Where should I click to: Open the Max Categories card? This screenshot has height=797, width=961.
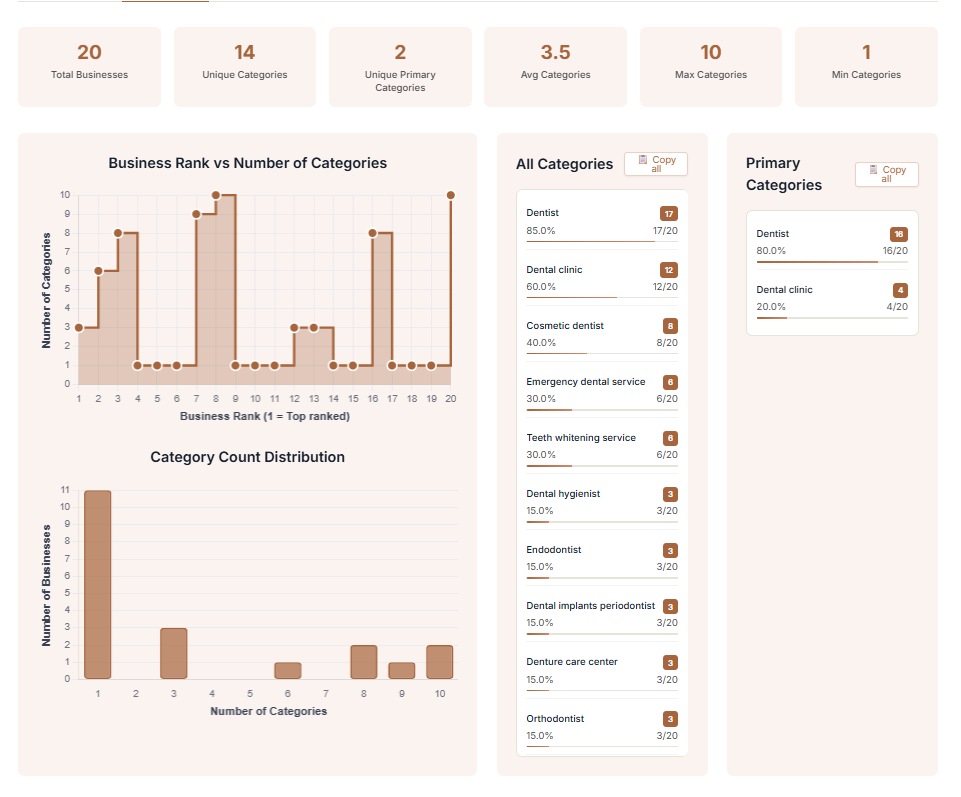point(711,67)
